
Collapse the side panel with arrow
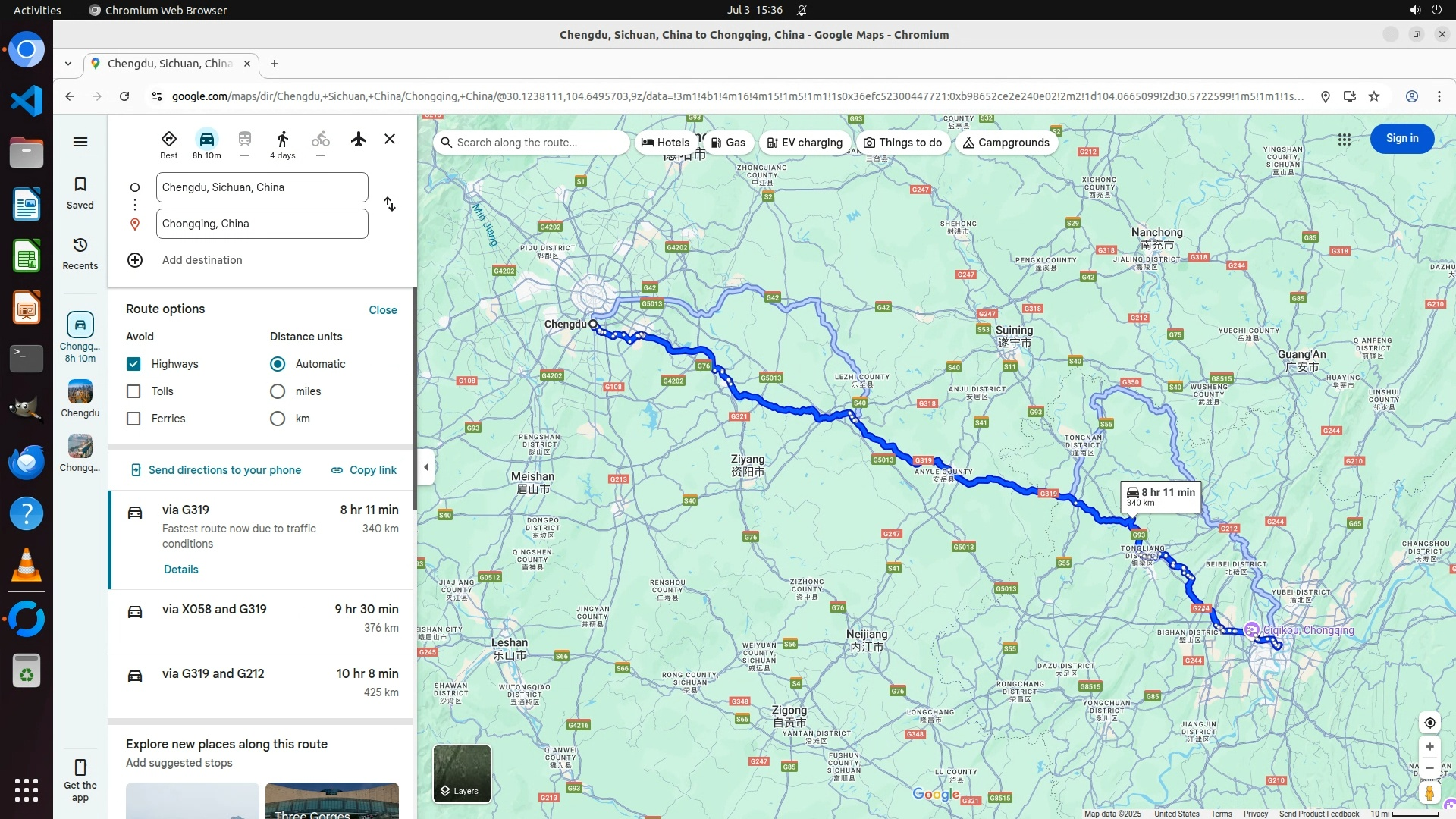426,467
